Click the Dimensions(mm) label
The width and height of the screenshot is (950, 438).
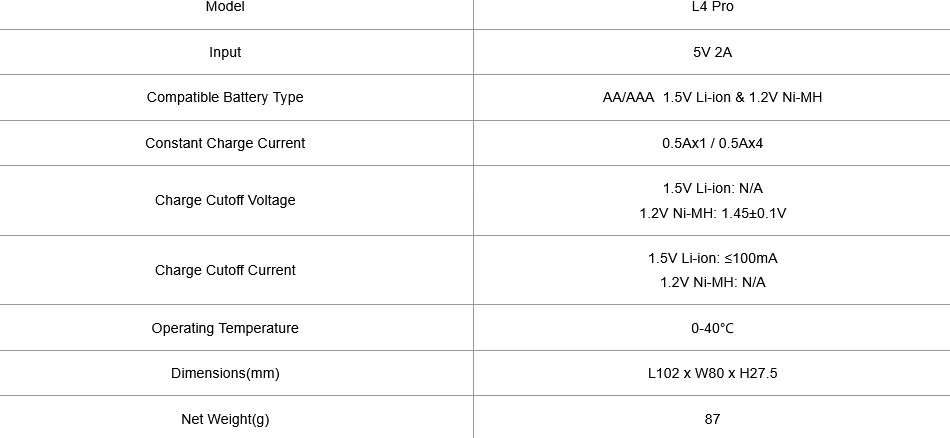(x=225, y=373)
